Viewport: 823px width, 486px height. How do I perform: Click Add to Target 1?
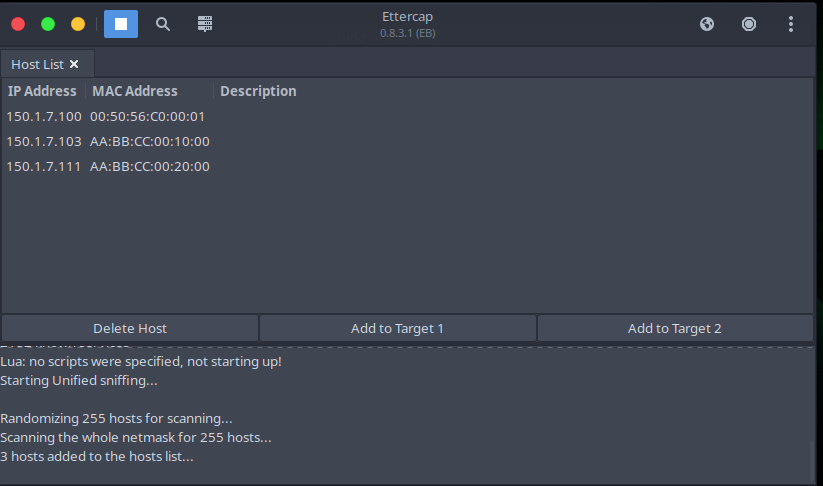click(x=397, y=328)
